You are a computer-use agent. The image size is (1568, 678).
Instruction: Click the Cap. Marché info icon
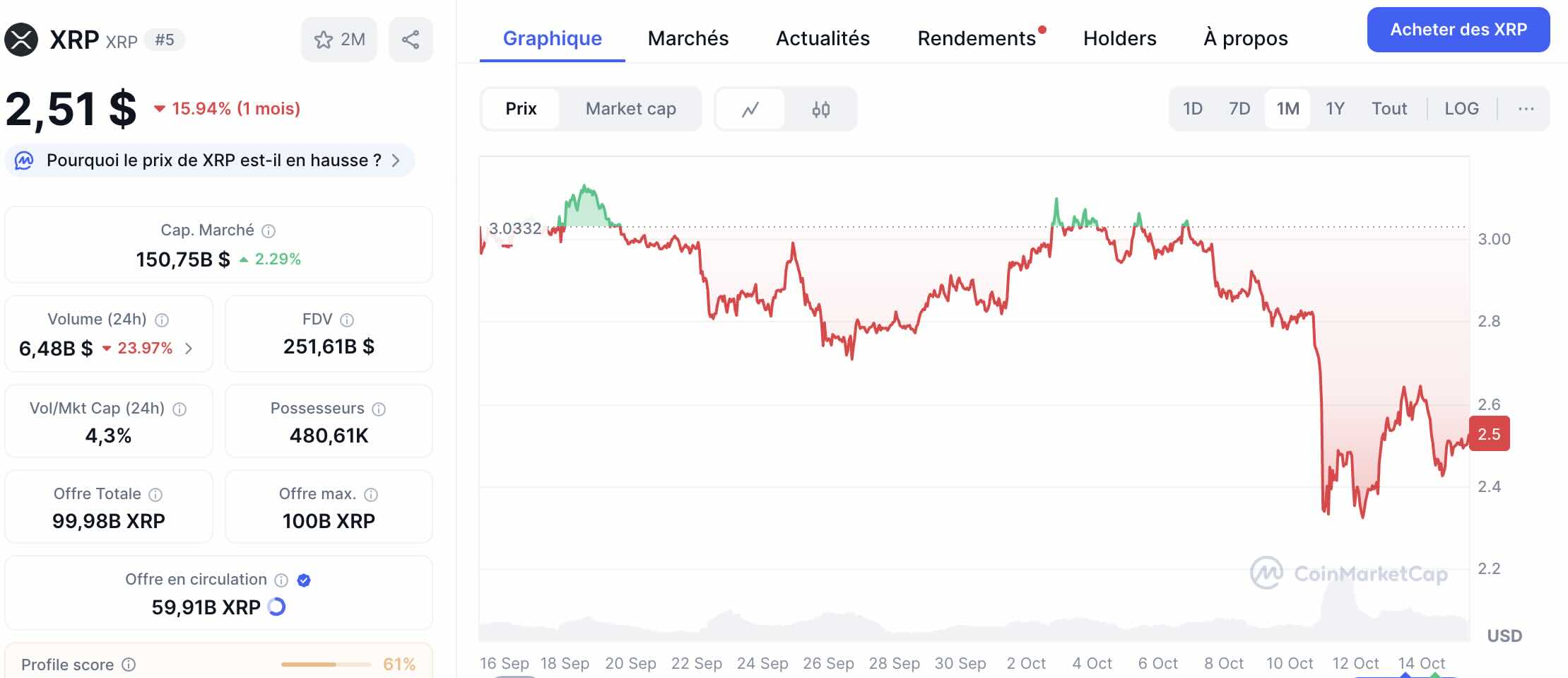(x=269, y=230)
